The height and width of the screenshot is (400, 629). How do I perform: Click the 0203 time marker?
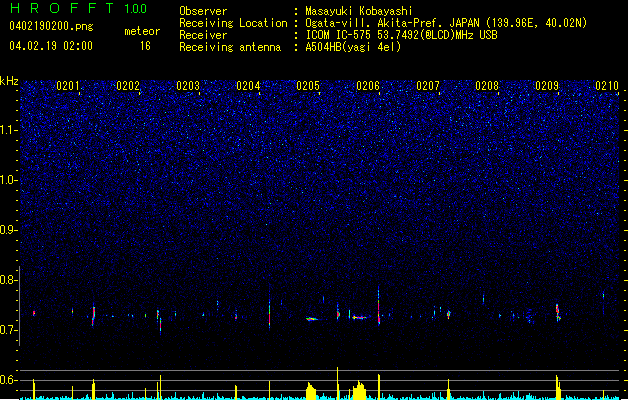point(188,86)
